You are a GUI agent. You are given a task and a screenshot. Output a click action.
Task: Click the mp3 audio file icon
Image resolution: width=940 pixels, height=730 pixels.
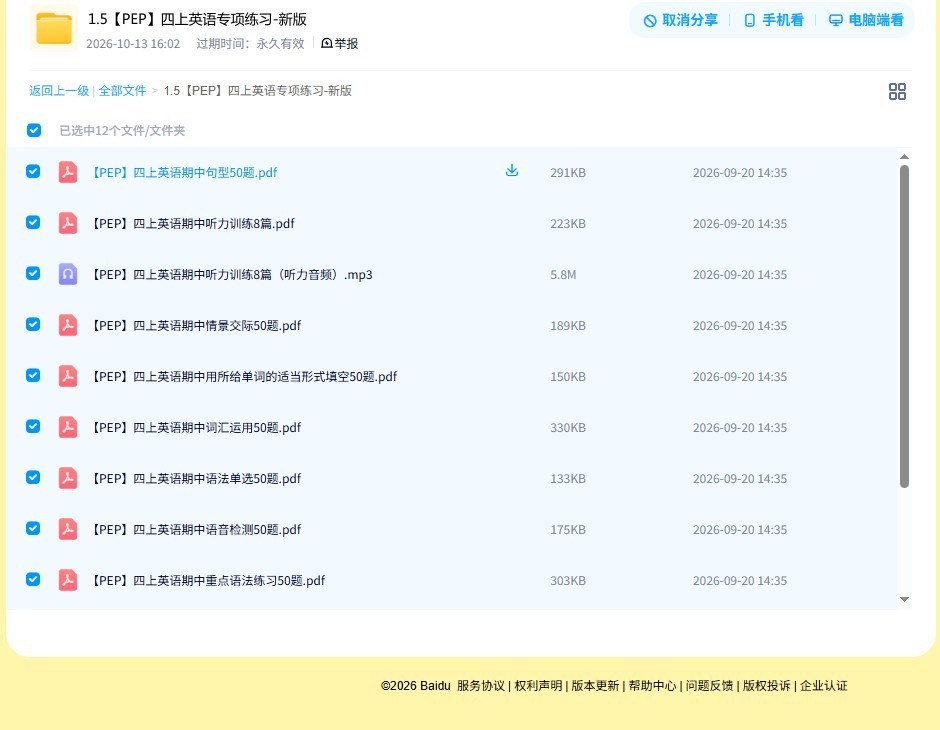[x=68, y=274]
